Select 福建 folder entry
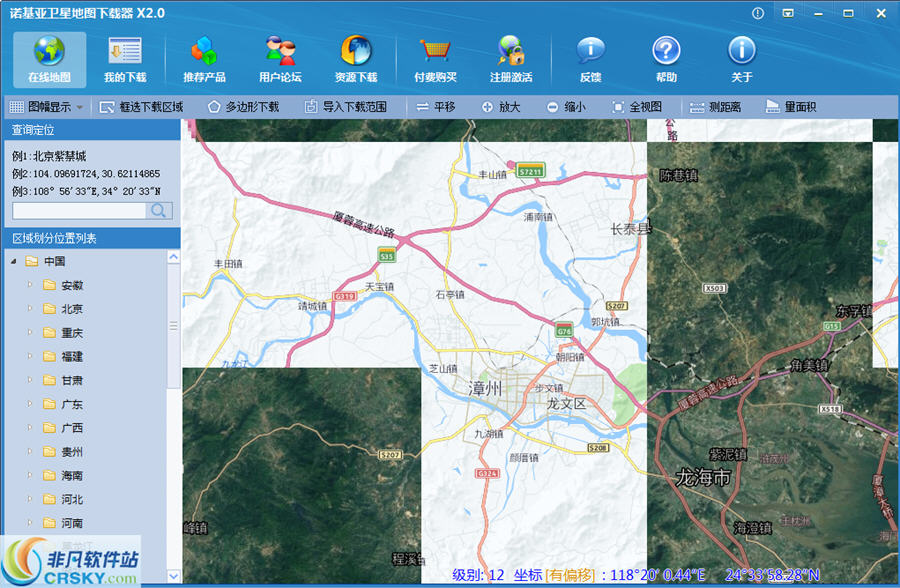The width and height of the screenshot is (900, 588). coord(63,357)
